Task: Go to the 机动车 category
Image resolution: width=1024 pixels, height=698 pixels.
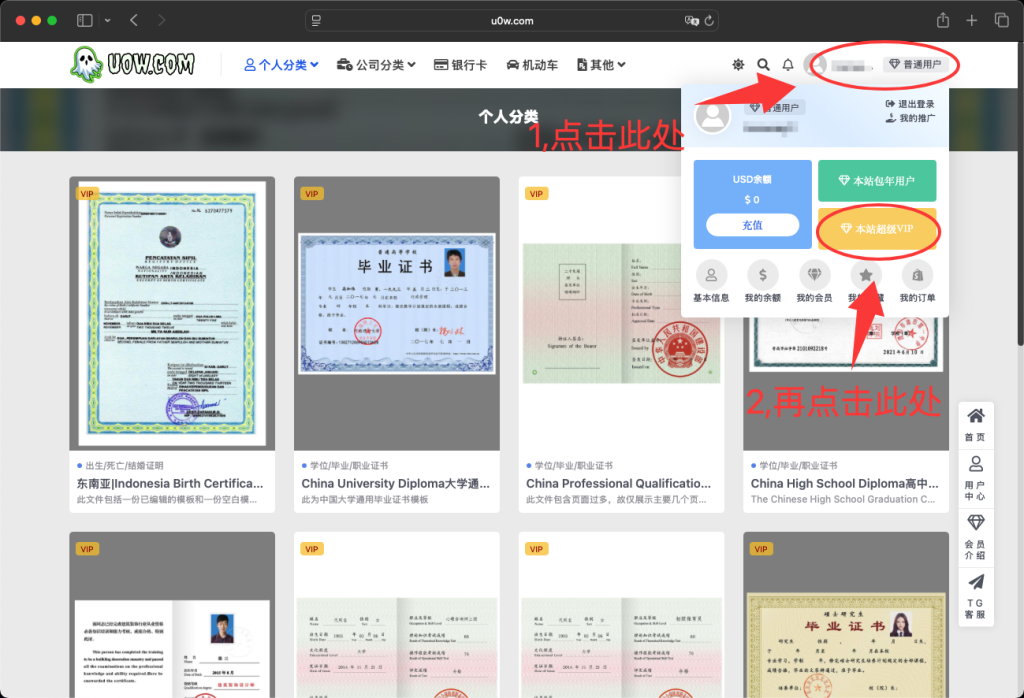Action: click(532, 65)
